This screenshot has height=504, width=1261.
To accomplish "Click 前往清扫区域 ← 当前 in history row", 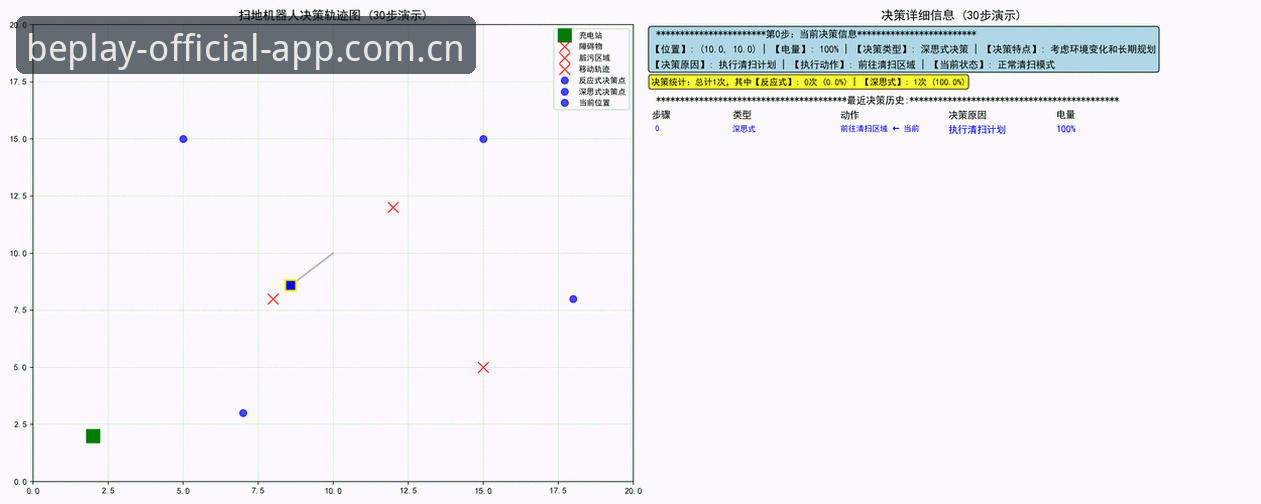I will point(880,129).
